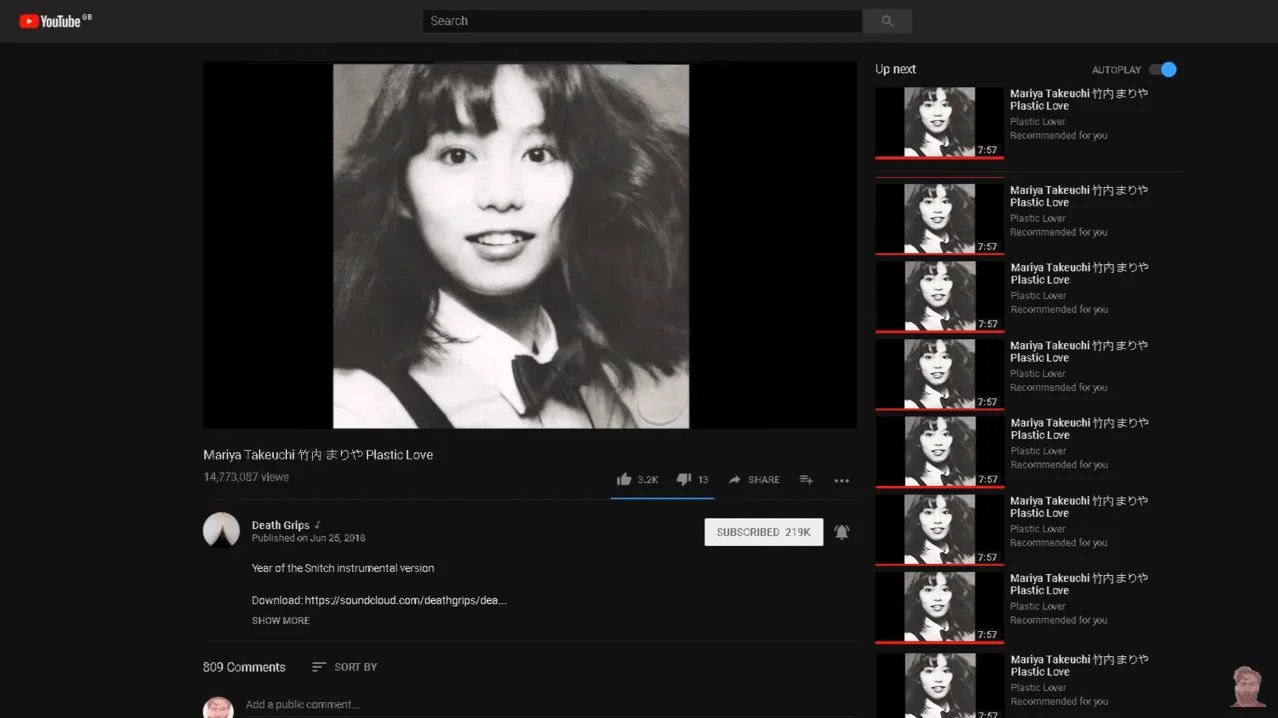Screen dimensions: 1278x718
Task: Expand the description with SHOW MORE
Action: tap(280, 620)
